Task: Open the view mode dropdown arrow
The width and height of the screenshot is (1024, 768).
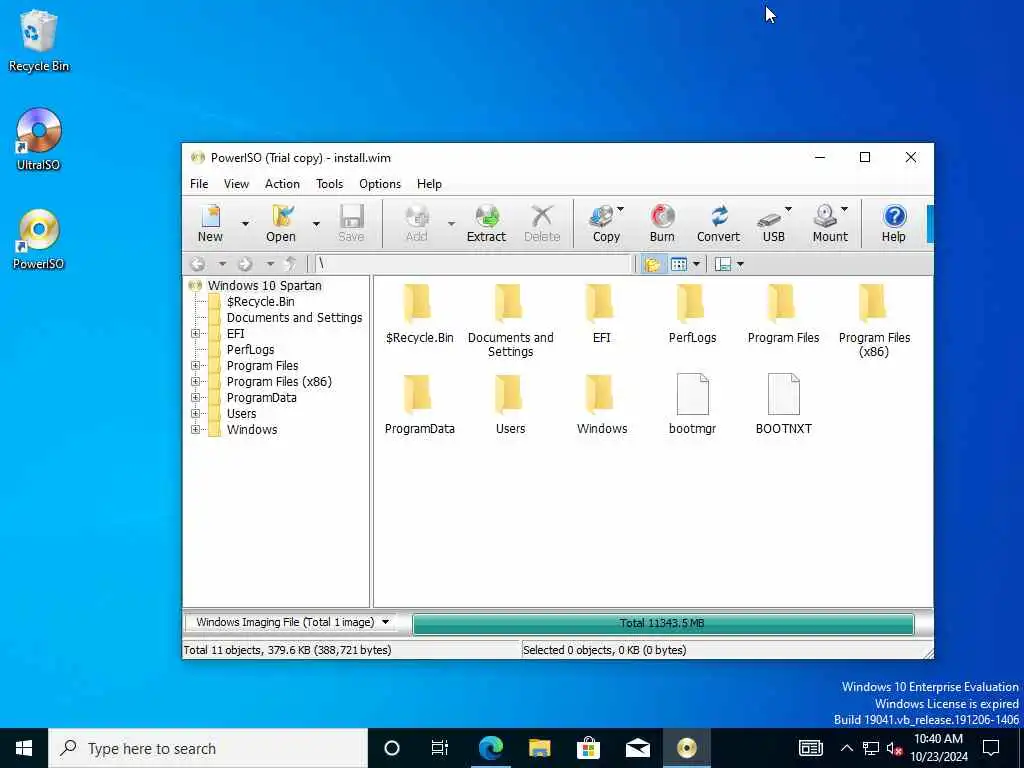Action: (696, 264)
